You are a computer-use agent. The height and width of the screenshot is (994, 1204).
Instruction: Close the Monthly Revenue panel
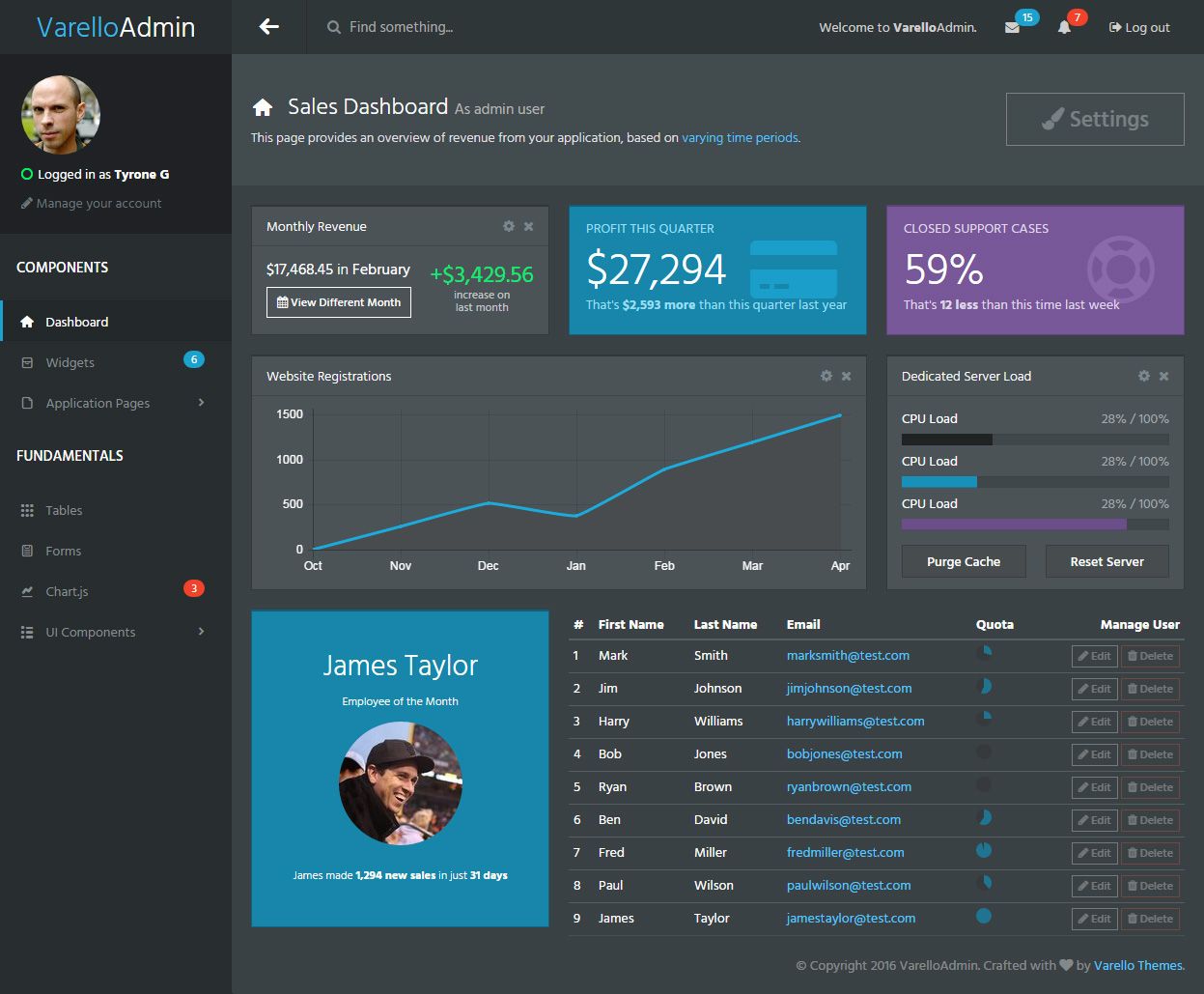pyautogui.click(x=528, y=226)
